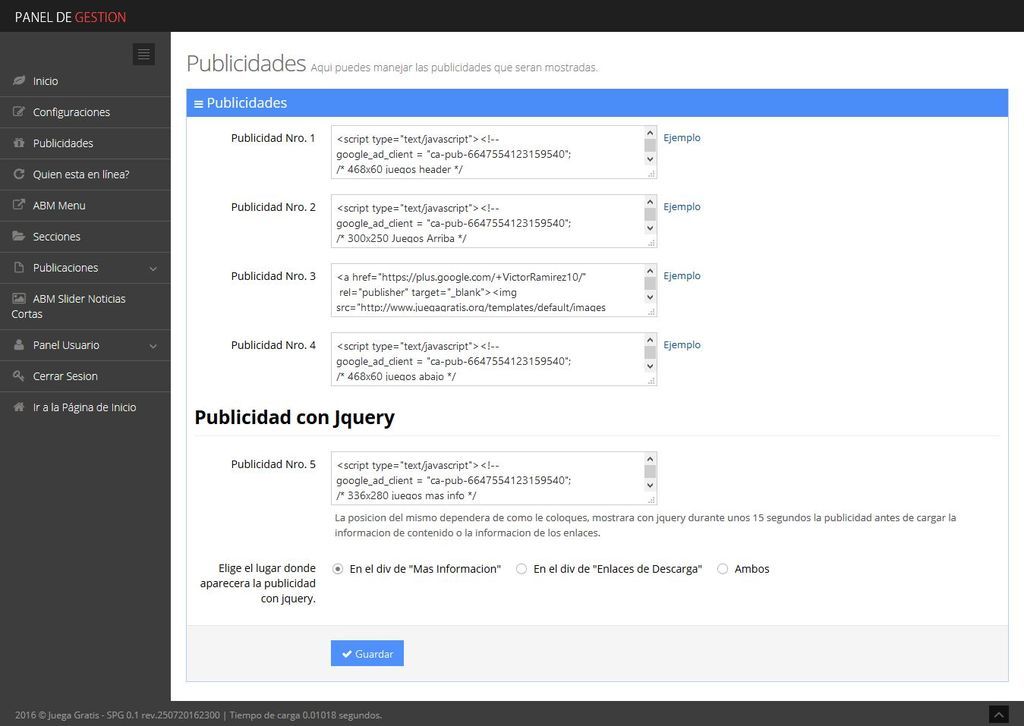Viewport: 1024px width, 726px height.
Task: Click the document icon beside Publicaciones
Action: (x=19, y=268)
